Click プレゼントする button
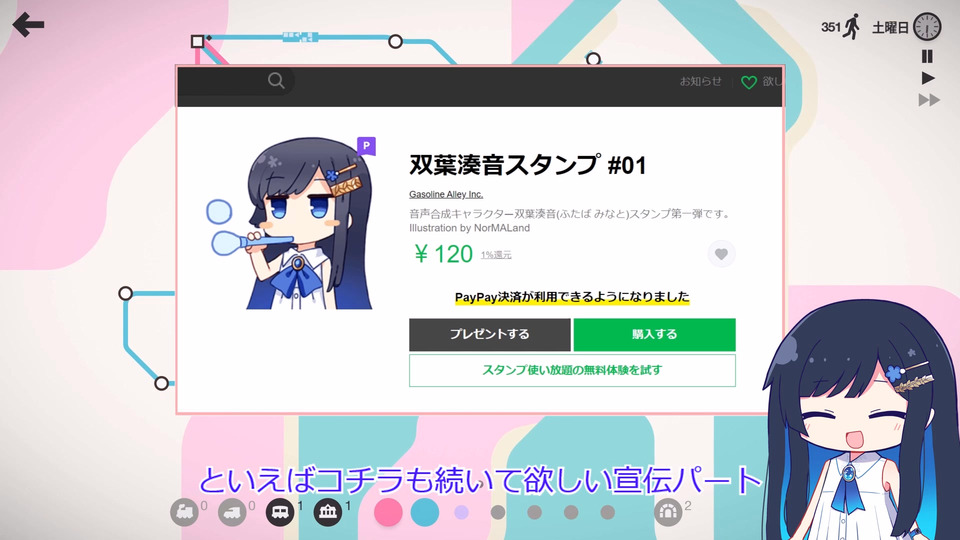The height and width of the screenshot is (540, 960). (490, 334)
